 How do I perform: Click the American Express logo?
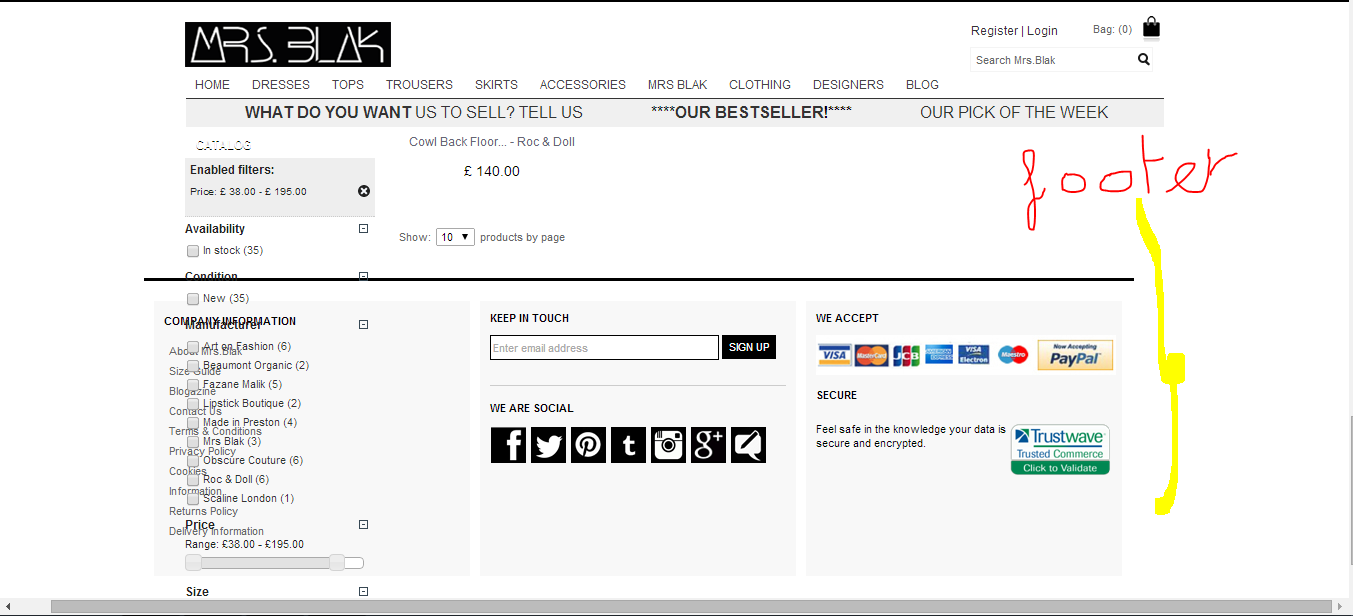(x=939, y=354)
